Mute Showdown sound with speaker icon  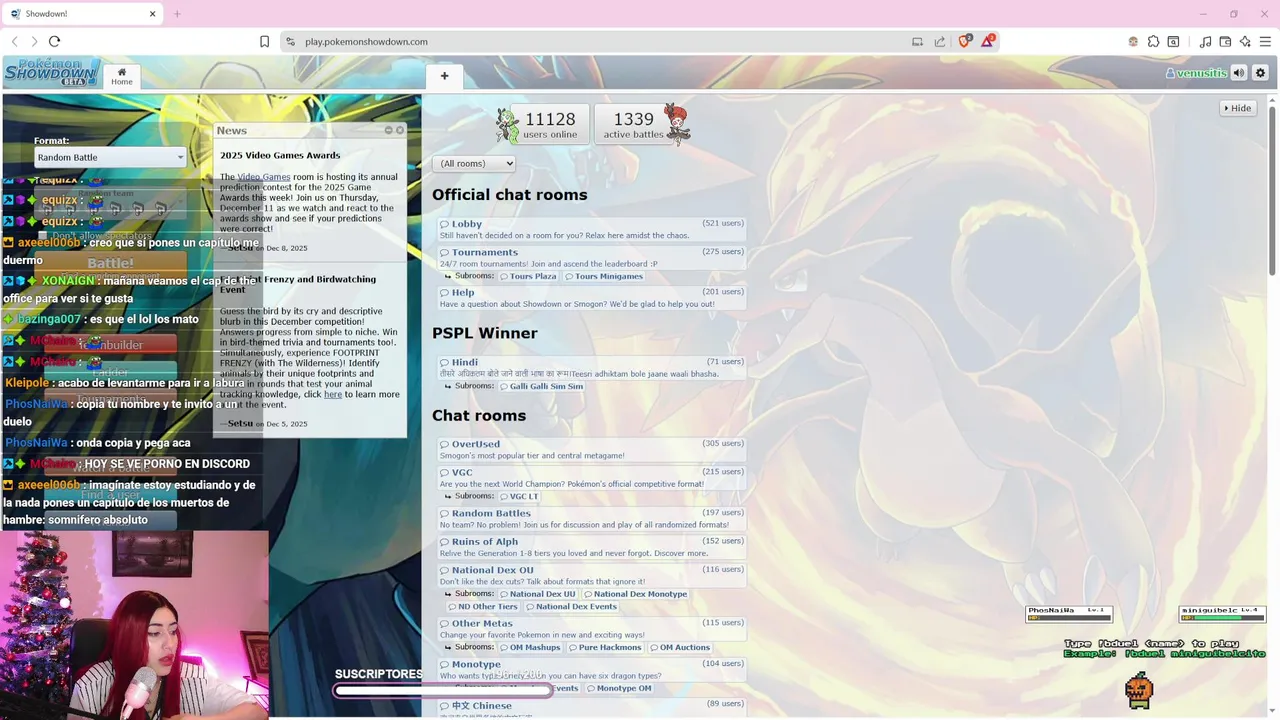point(1239,73)
